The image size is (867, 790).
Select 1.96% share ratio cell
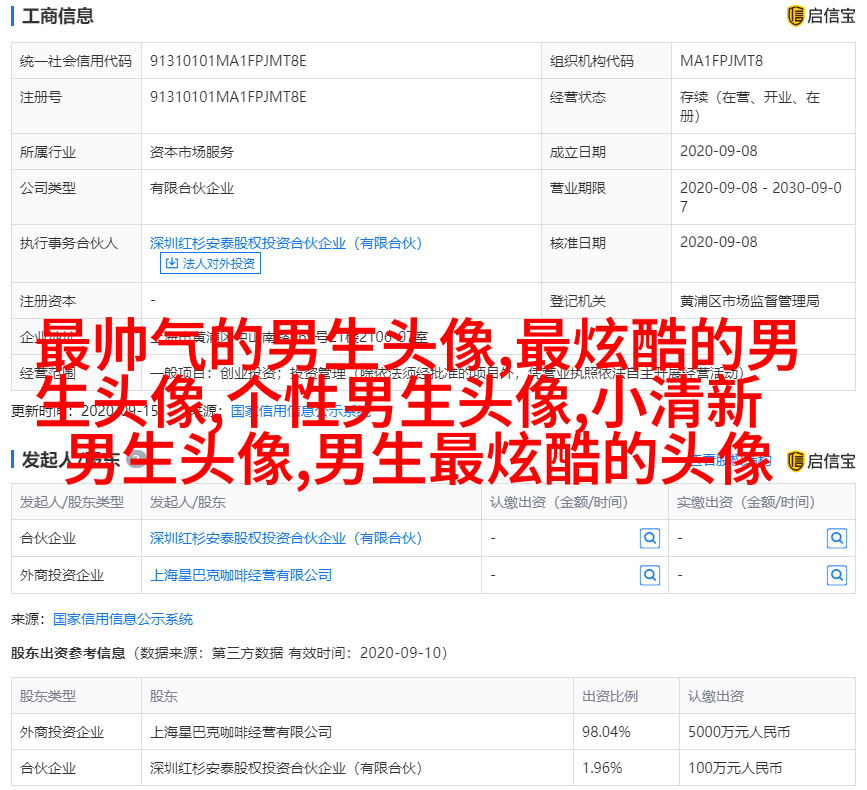pos(626,768)
